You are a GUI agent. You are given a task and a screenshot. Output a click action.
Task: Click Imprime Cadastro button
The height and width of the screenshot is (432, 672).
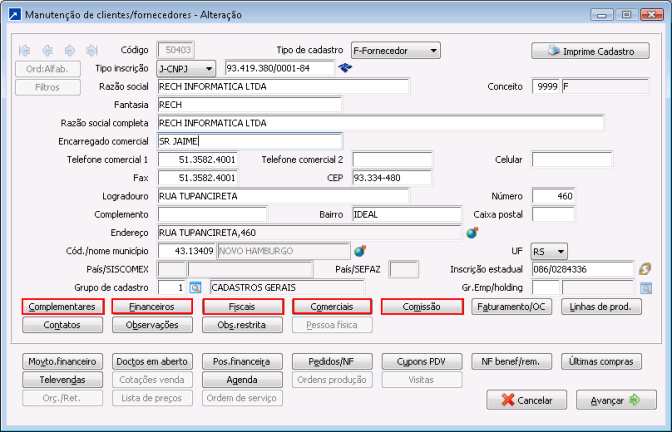click(590, 51)
